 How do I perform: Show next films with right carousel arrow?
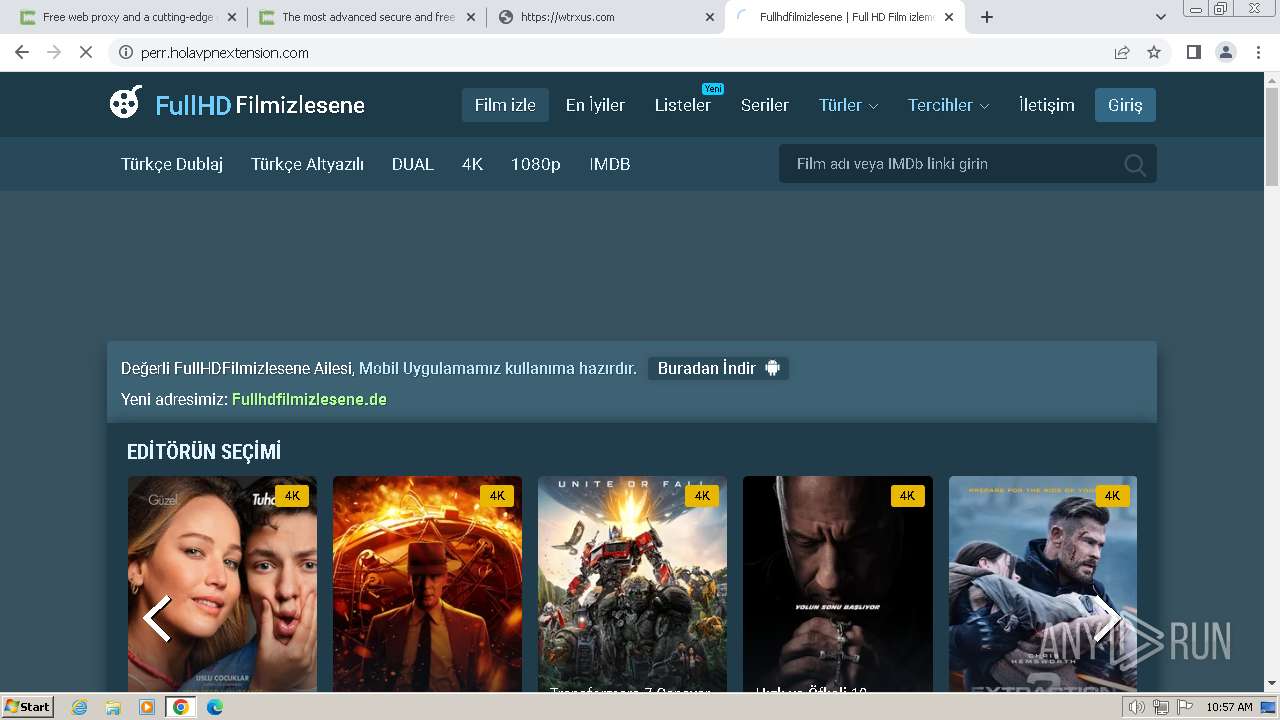1108,619
